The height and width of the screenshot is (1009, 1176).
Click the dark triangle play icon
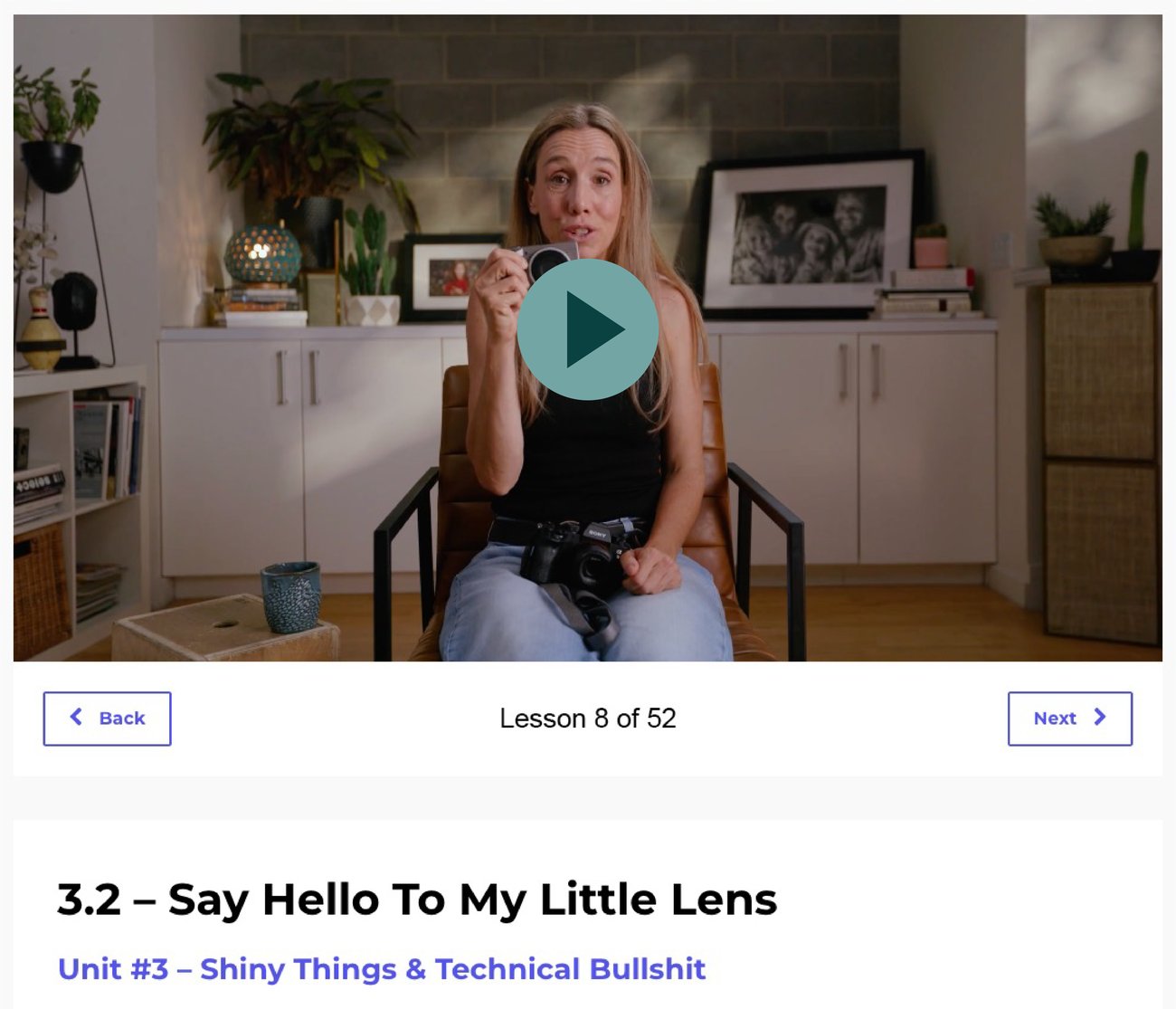593,329
